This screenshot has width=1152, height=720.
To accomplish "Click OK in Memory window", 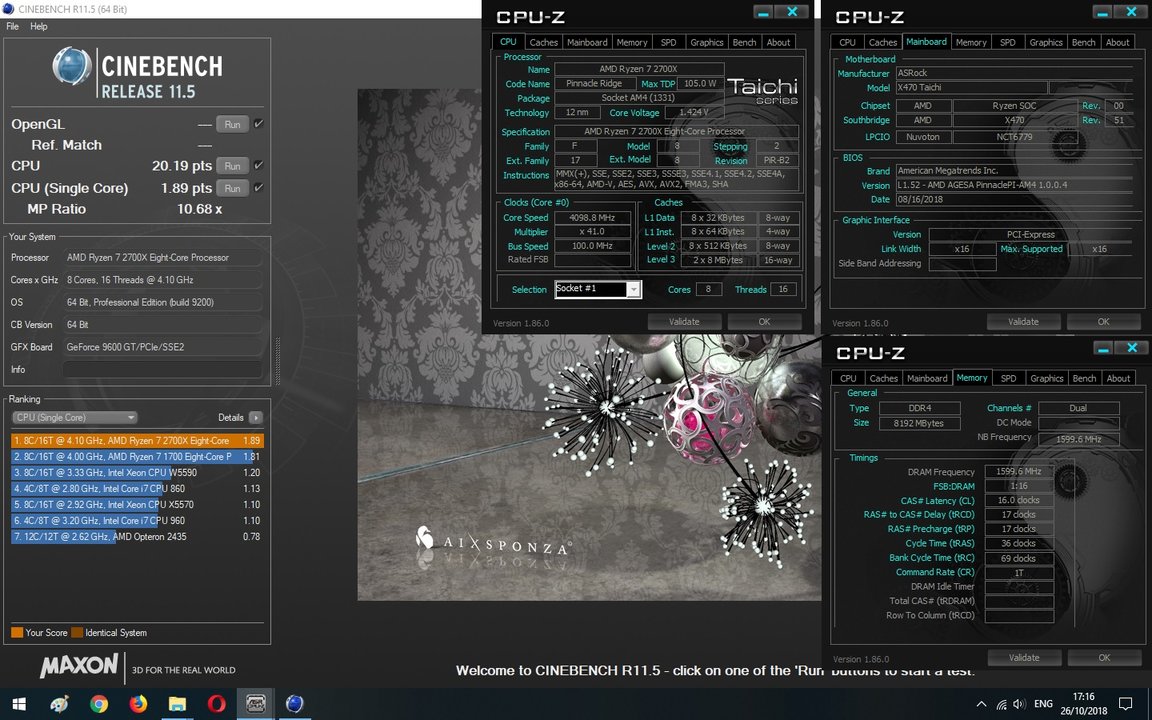I will click(x=1104, y=658).
